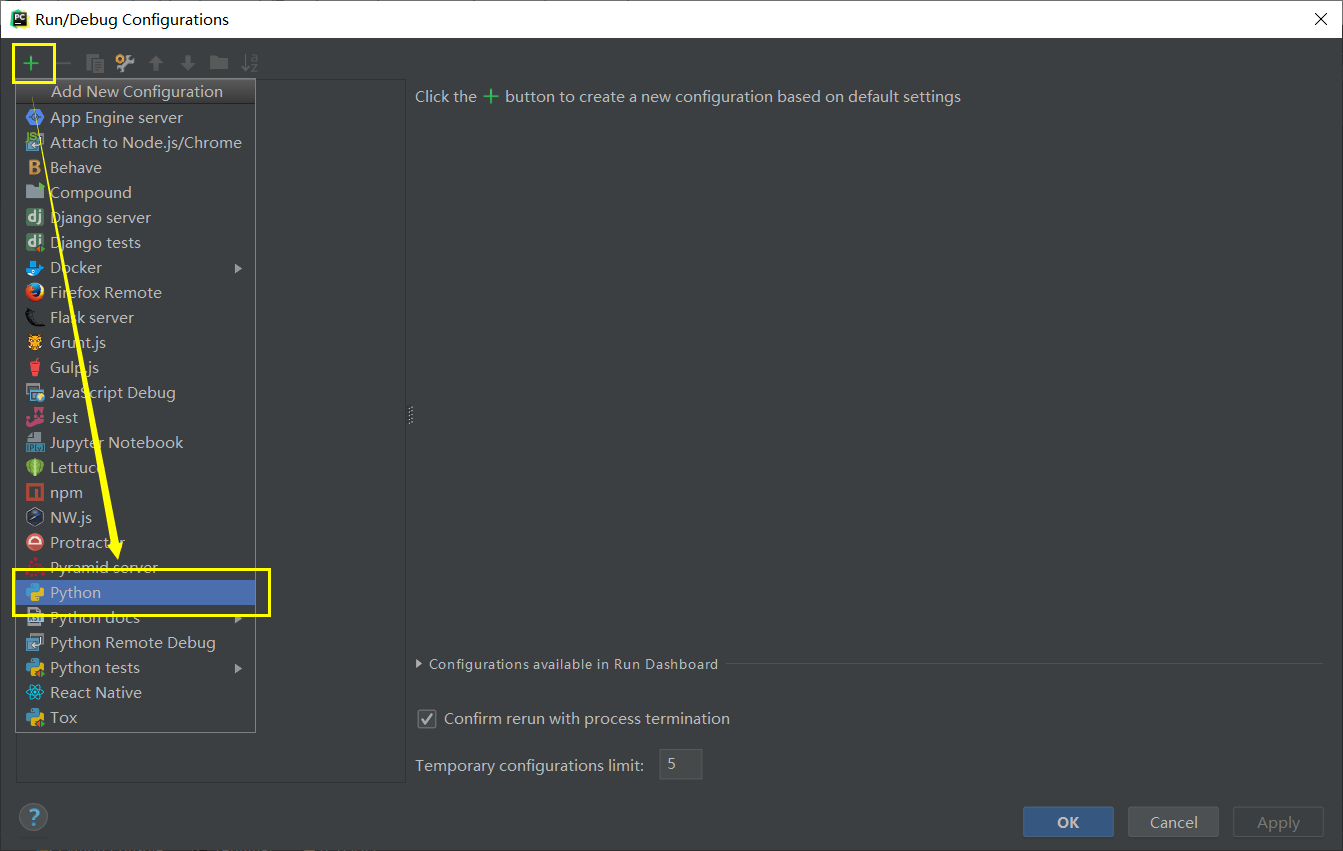The height and width of the screenshot is (851, 1343).
Task: Choose Python Remote Debug configuration type
Action: coord(135,642)
